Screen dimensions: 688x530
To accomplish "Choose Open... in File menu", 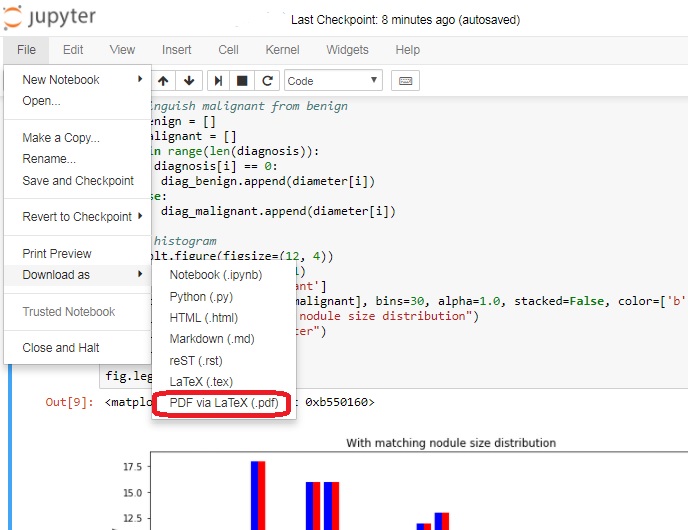I will pyautogui.click(x=77, y=100).
